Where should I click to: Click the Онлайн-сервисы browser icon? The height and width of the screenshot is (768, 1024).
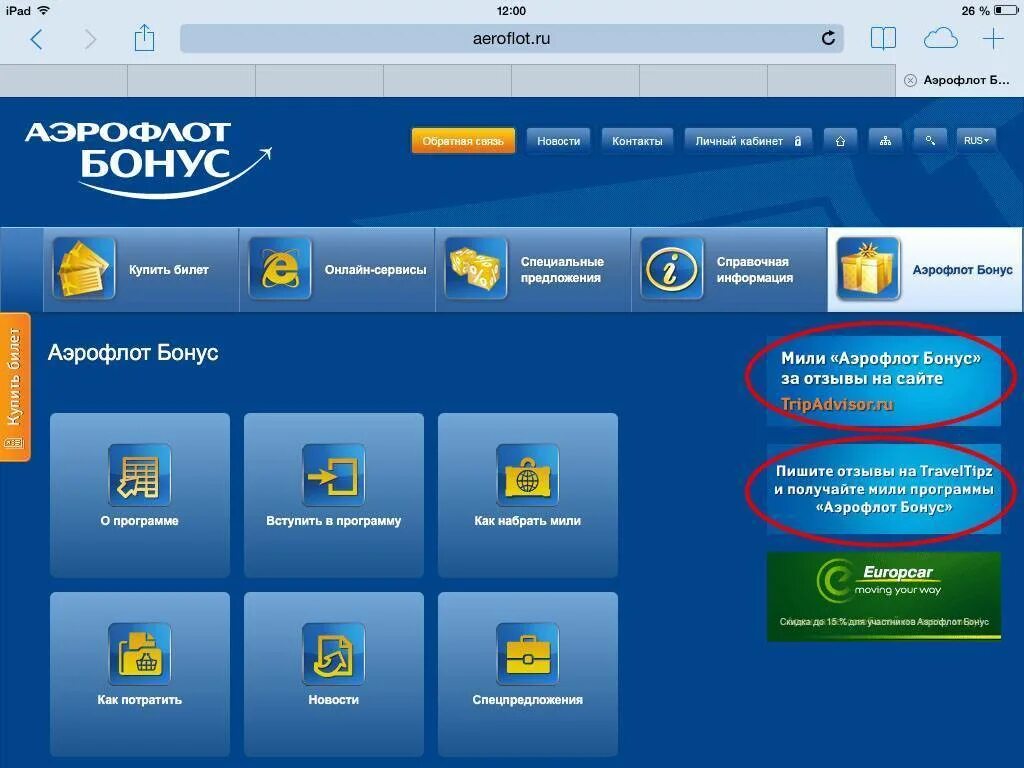[280, 268]
